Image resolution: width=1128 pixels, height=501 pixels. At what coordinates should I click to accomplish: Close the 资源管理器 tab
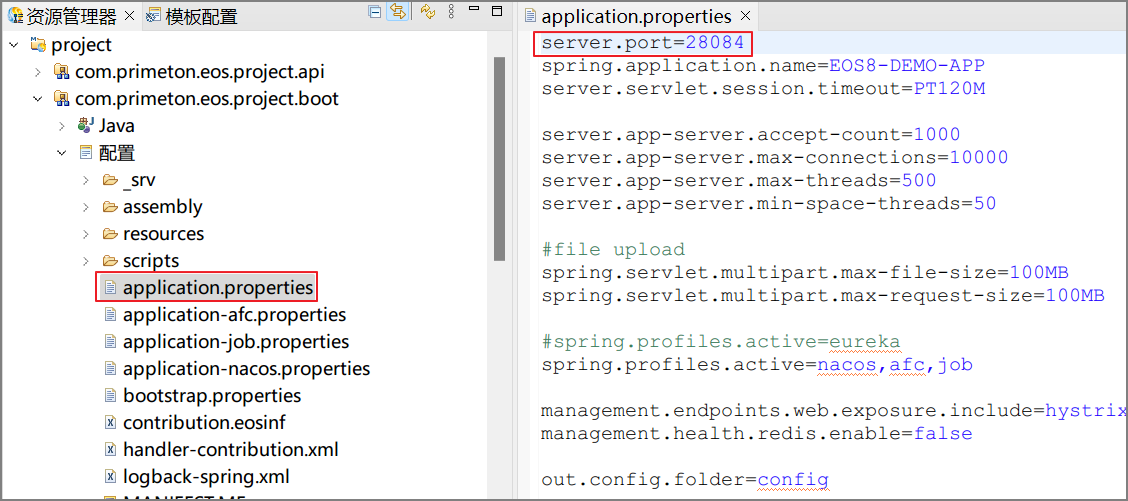tap(129, 16)
